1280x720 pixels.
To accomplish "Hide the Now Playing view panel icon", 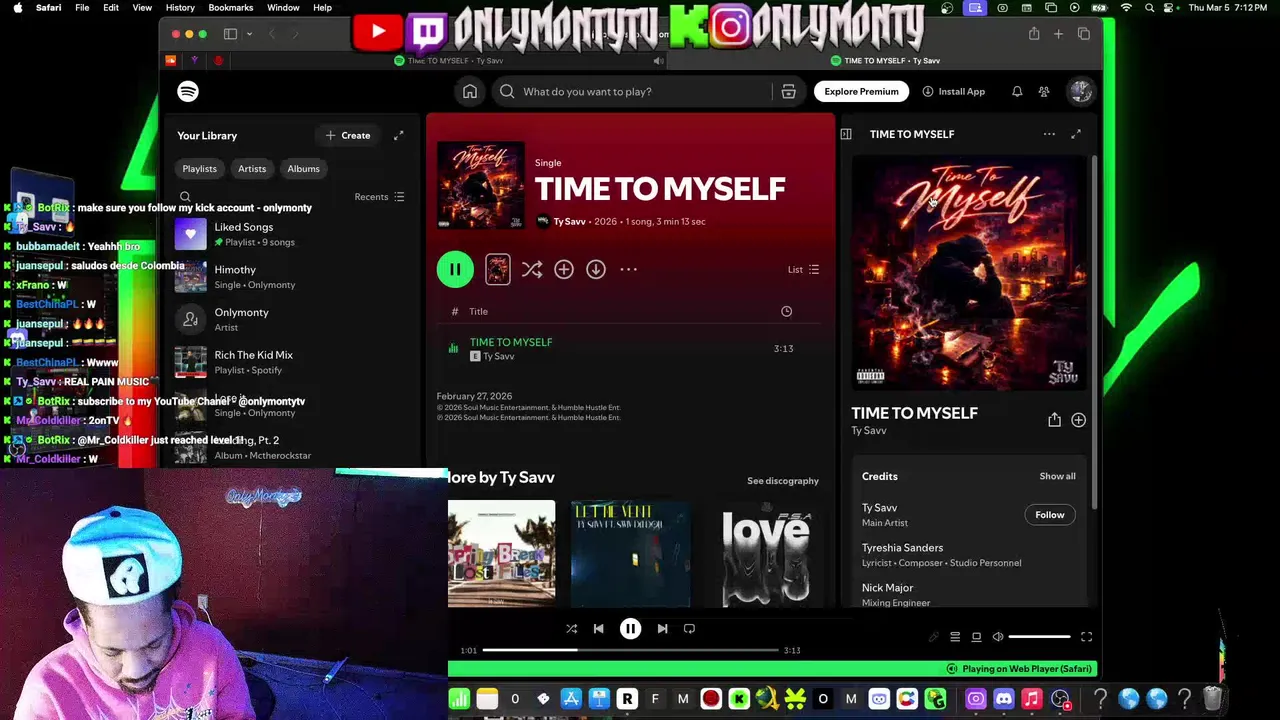I will pyautogui.click(x=846, y=134).
